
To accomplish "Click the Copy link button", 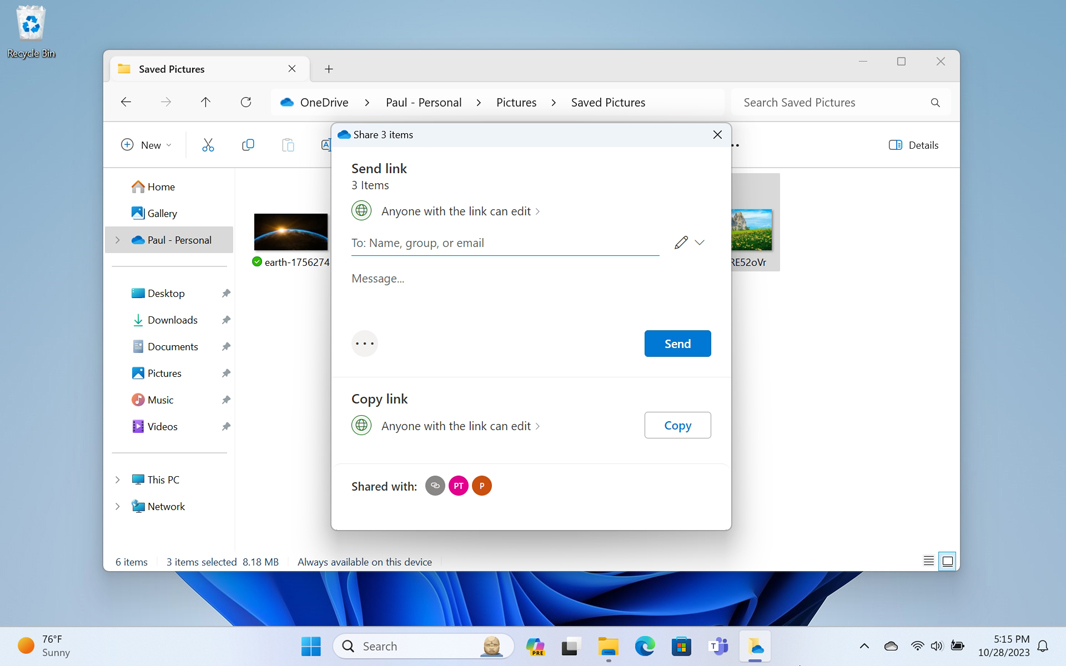I will coord(677,426).
